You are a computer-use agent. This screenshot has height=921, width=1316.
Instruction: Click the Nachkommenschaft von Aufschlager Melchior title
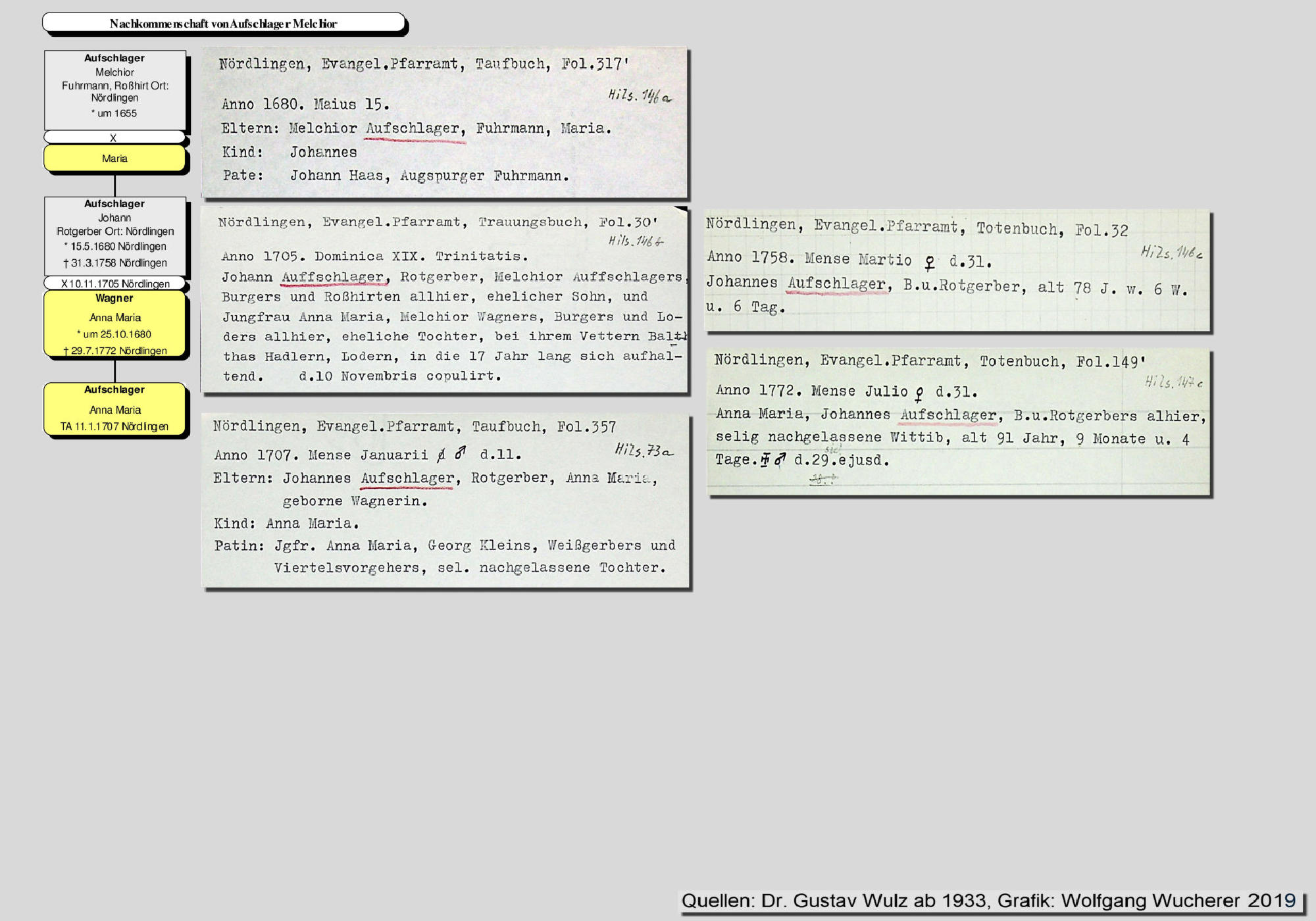click(223, 24)
